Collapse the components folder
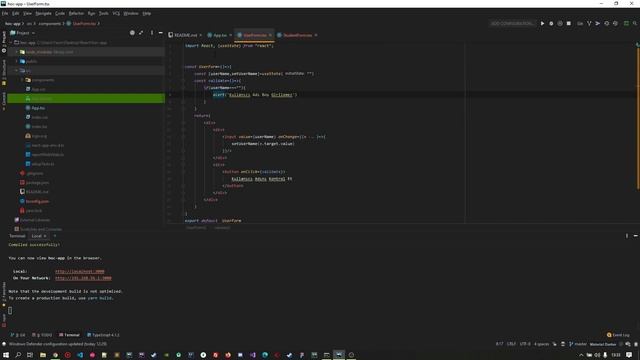 [22, 80]
